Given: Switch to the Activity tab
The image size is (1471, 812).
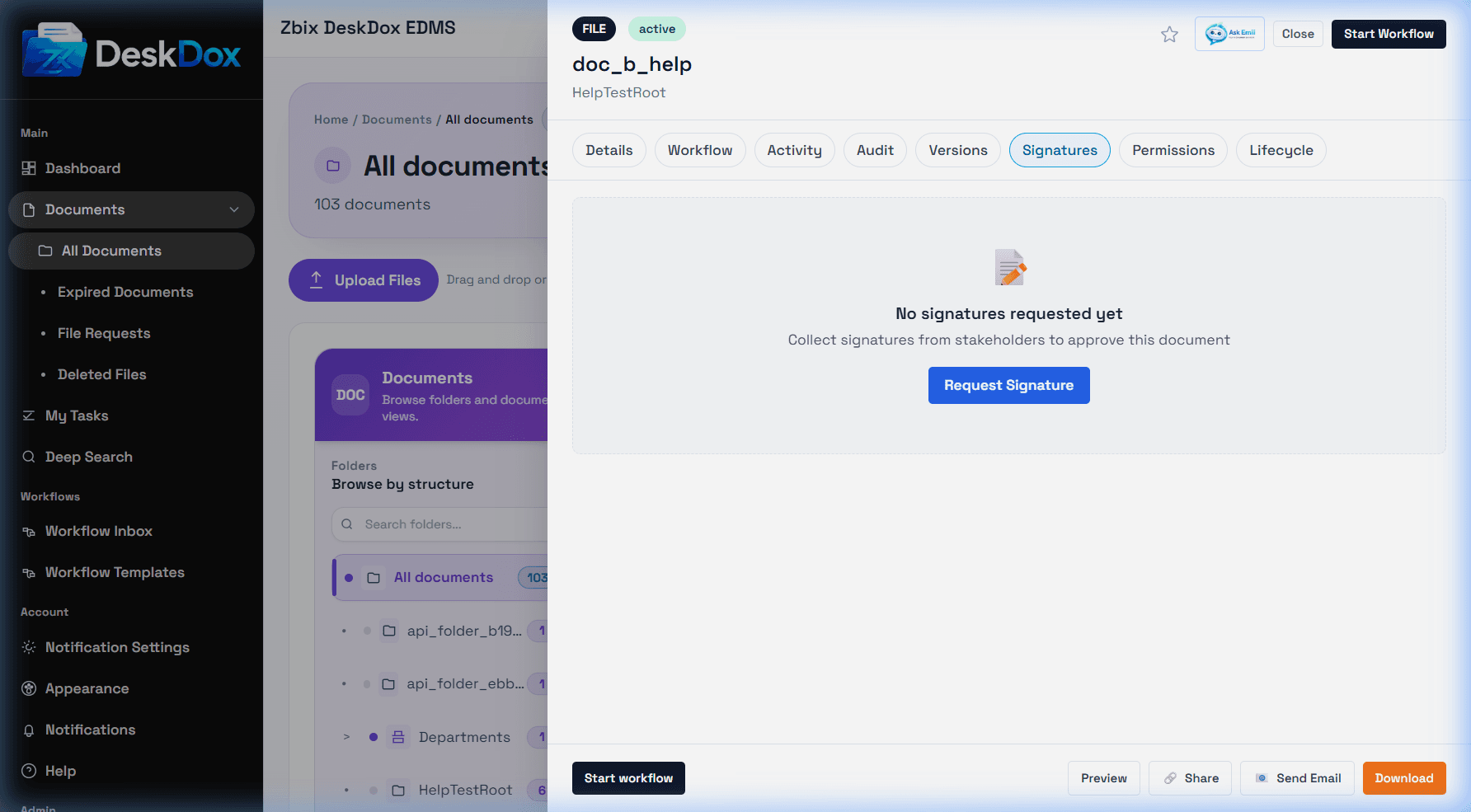Looking at the screenshot, I should (794, 150).
